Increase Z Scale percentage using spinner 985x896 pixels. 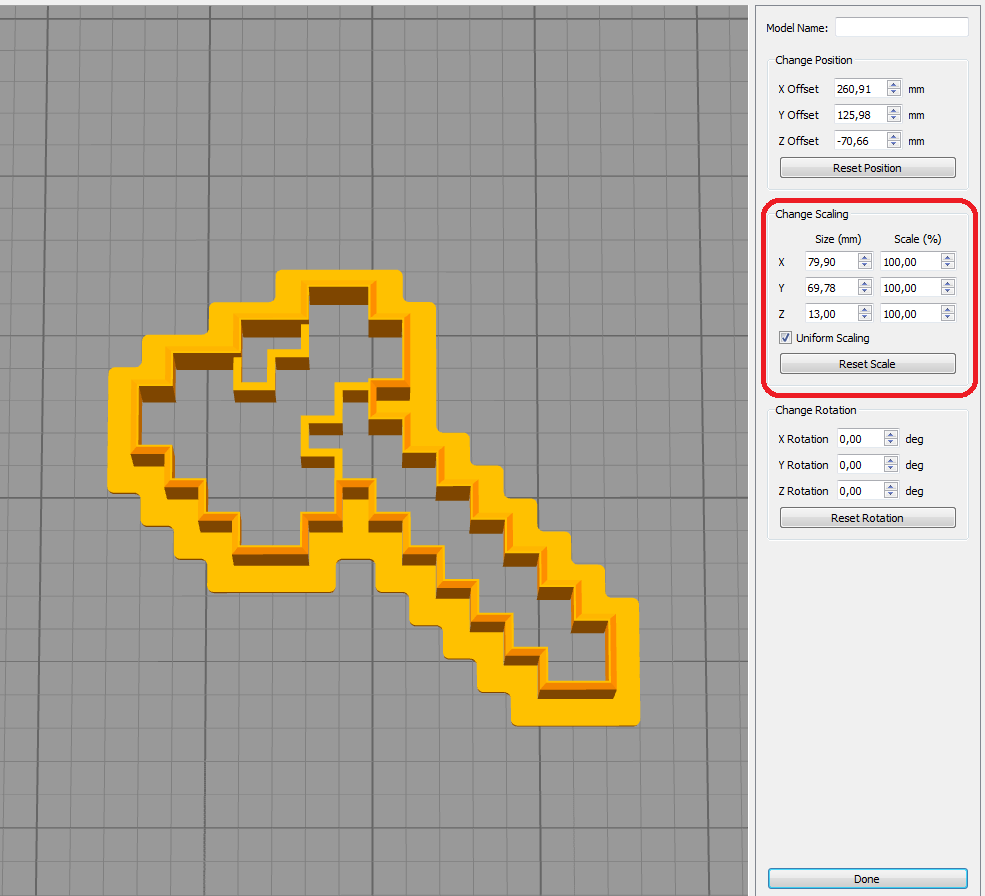click(947, 309)
